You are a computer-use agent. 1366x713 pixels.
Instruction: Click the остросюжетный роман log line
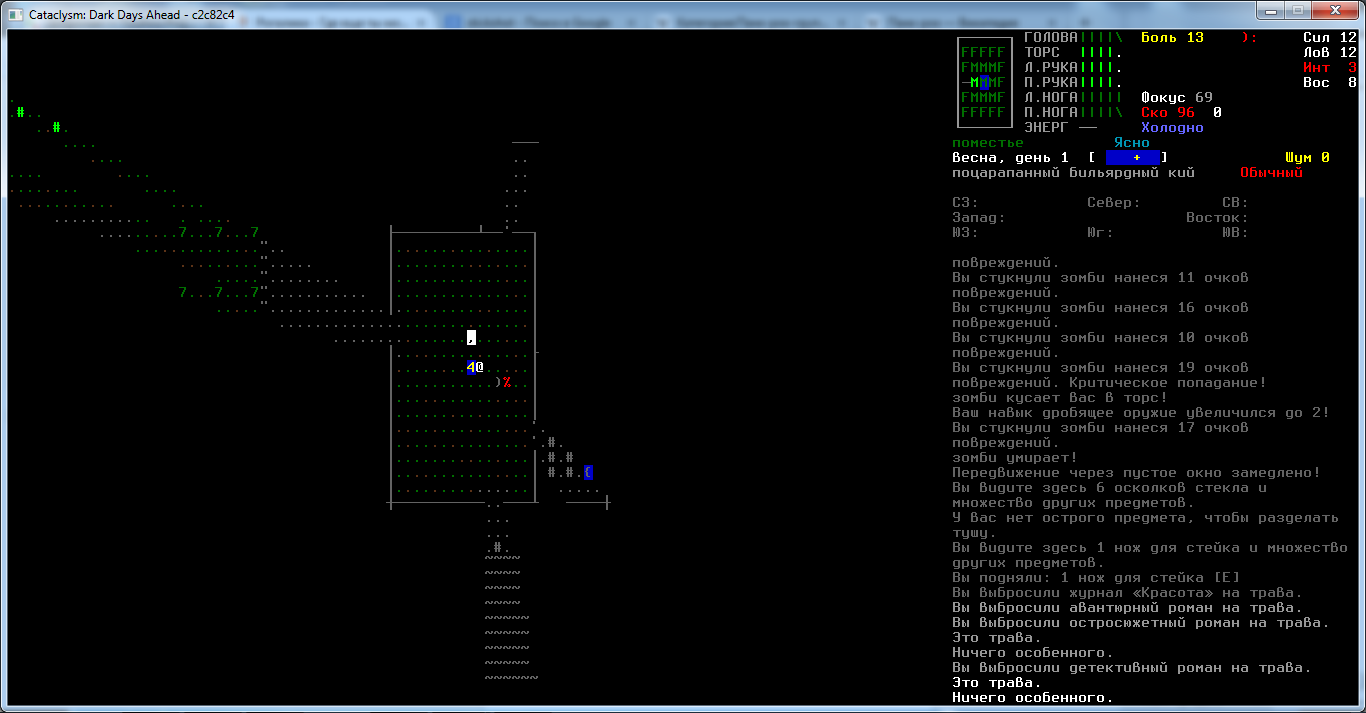click(x=1141, y=622)
